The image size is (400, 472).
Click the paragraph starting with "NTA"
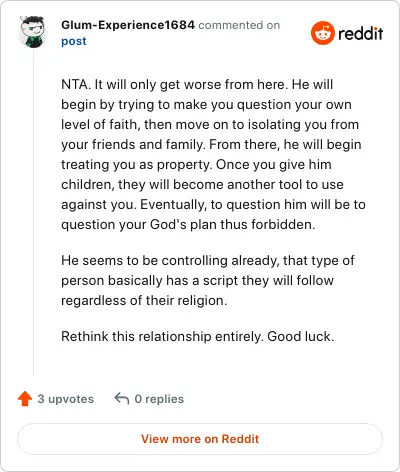point(213,154)
